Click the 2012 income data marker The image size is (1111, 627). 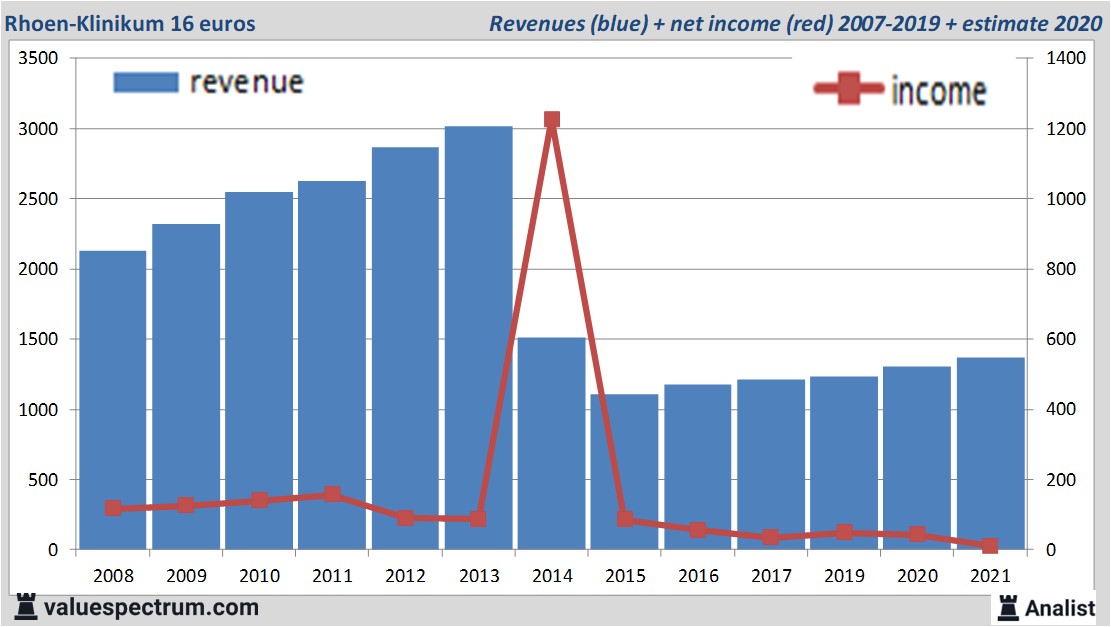(x=405, y=518)
